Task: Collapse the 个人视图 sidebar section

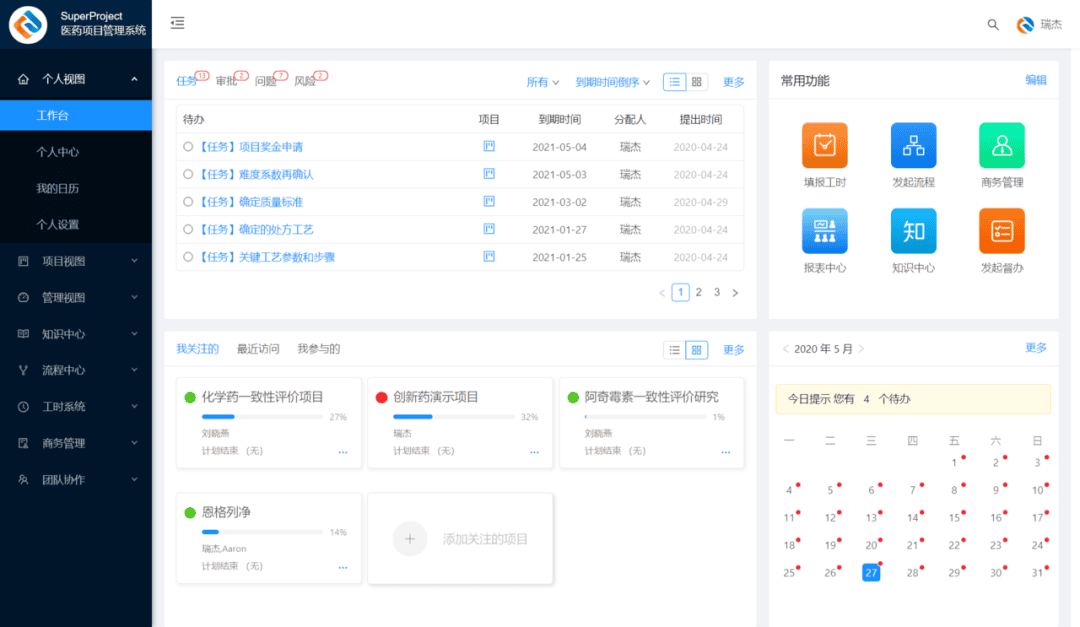Action: click(76, 79)
